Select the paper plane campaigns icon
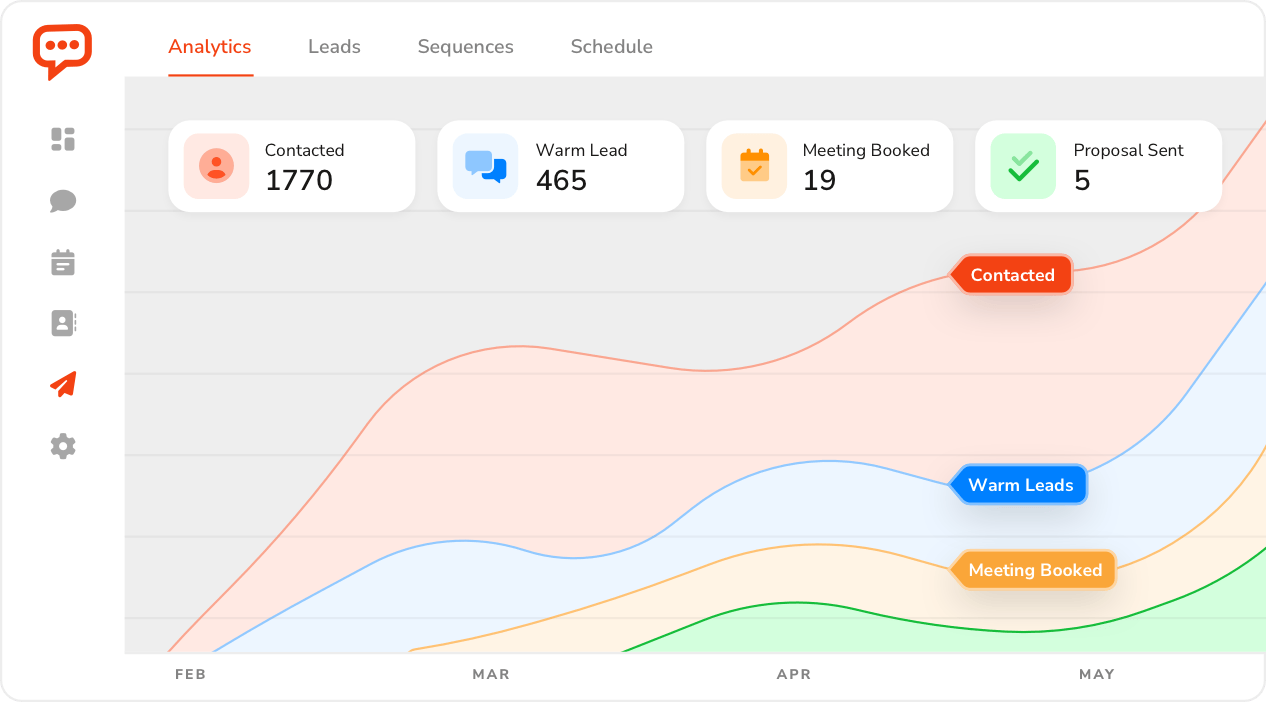The height and width of the screenshot is (702, 1266). (x=63, y=384)
